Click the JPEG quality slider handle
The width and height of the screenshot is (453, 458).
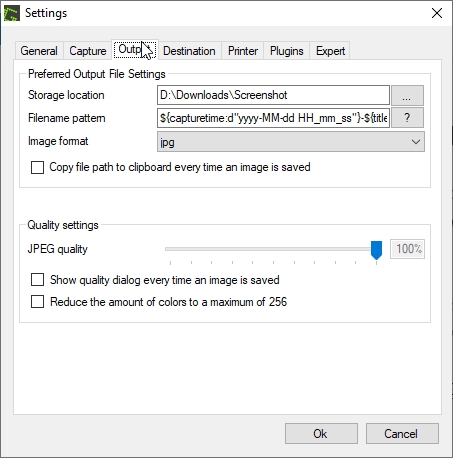click(376, 250)
